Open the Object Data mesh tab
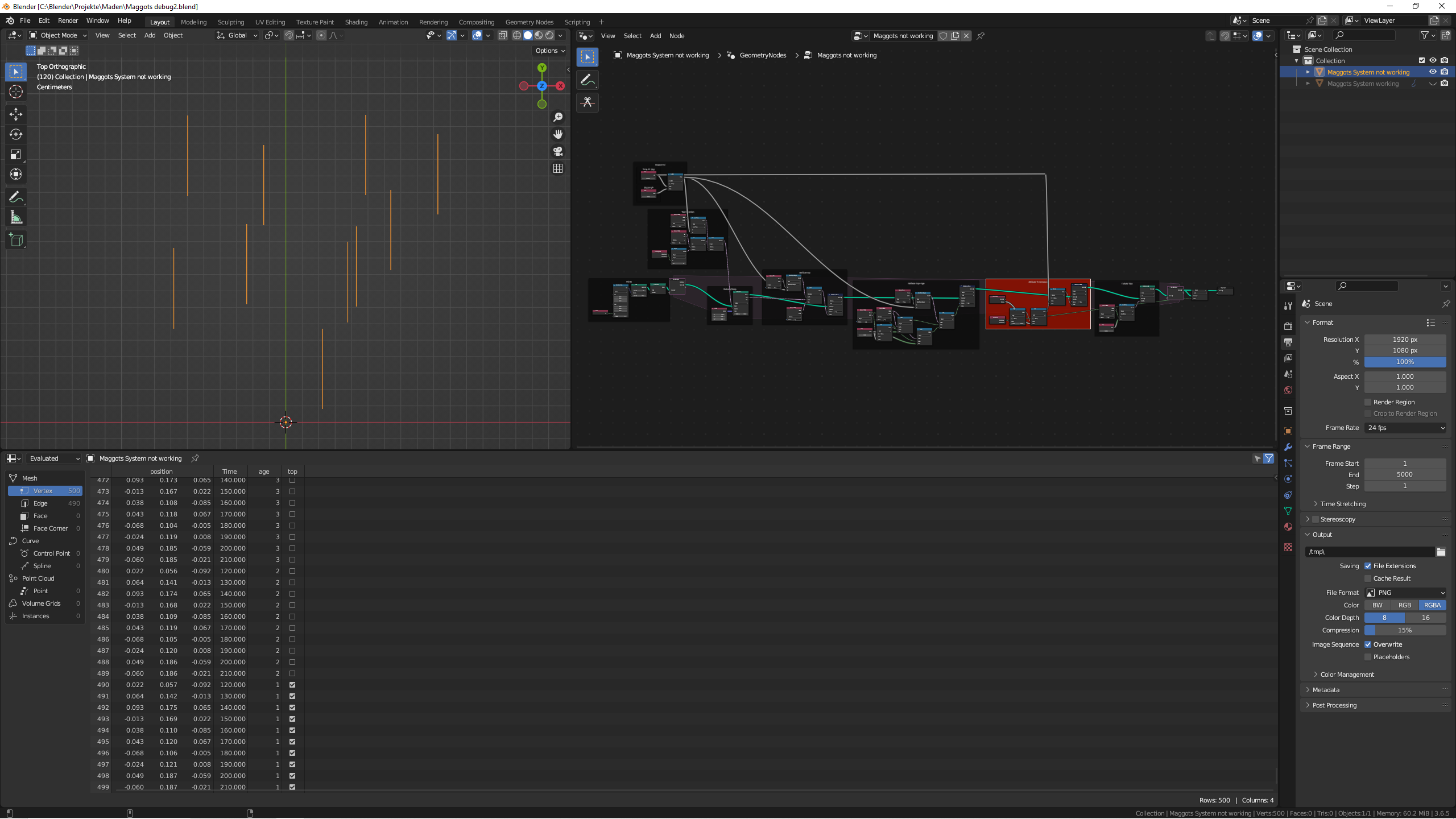This screenshot has width=1456, height=819. pyautogui.click(x=1288, y=511)
